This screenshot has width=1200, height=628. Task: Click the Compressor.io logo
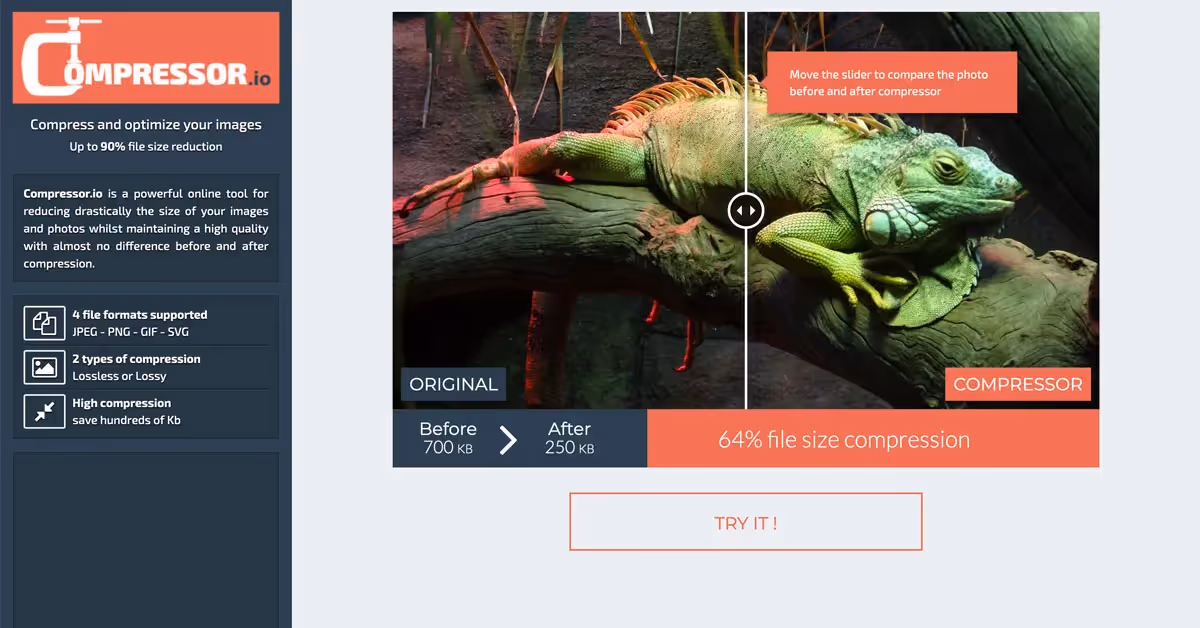(x=146, y=58)
